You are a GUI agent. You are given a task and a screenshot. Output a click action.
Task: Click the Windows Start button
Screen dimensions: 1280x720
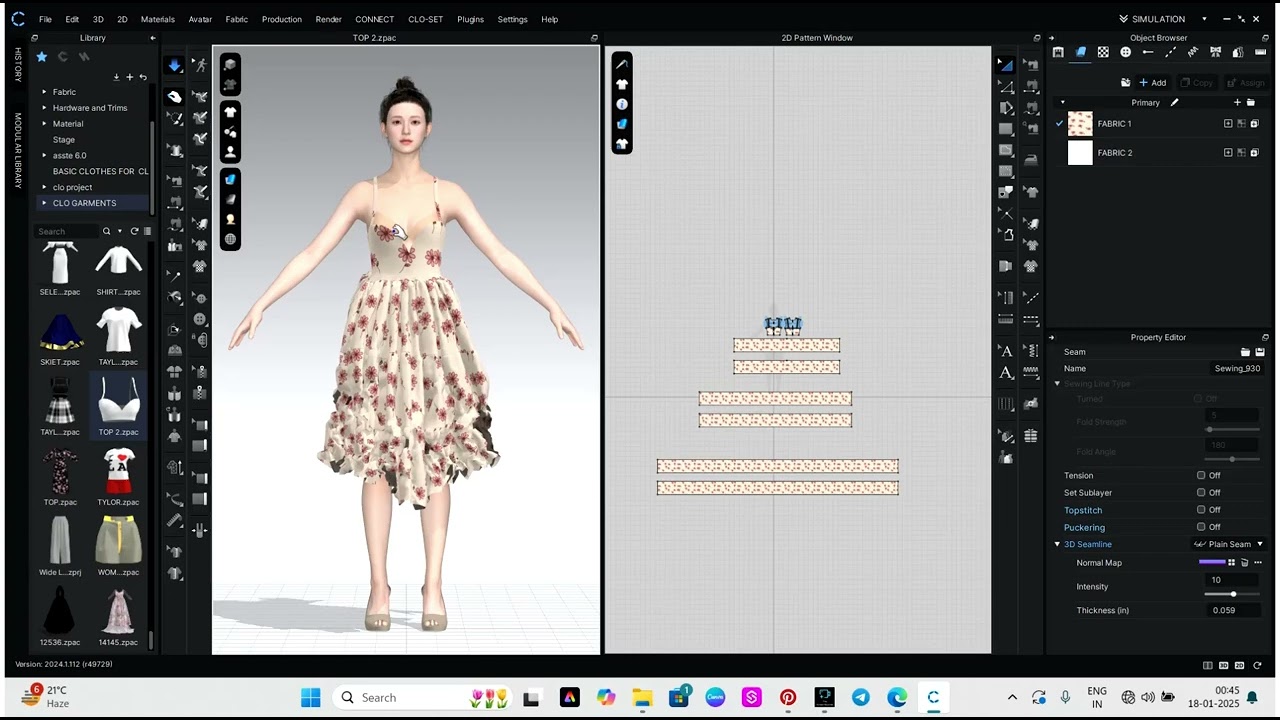click(310, 698)
